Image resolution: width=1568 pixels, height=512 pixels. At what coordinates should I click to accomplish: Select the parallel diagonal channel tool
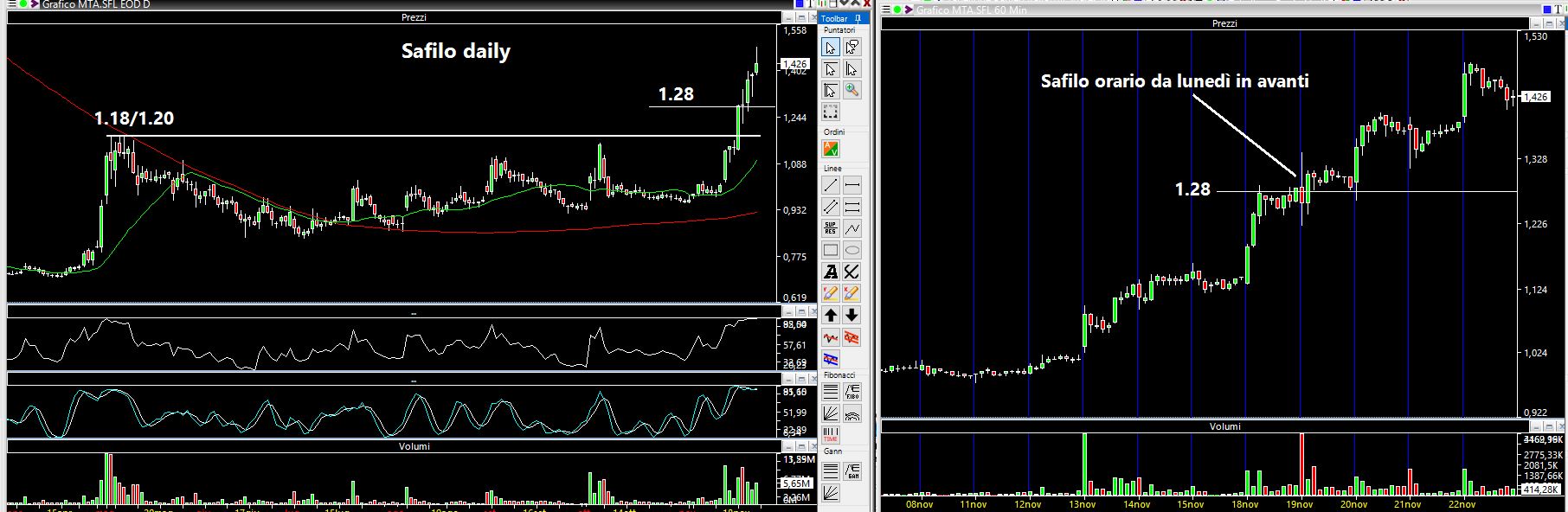[831, 207]
